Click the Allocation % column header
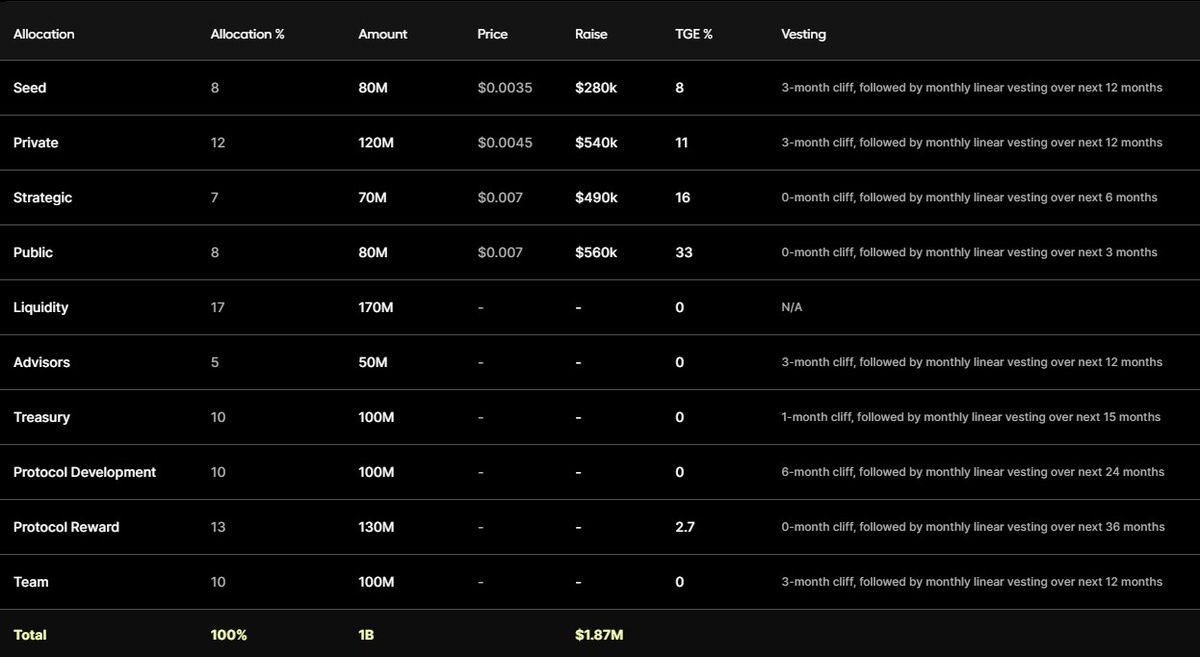The image size is (1200, 657). [x=247, y=34]
